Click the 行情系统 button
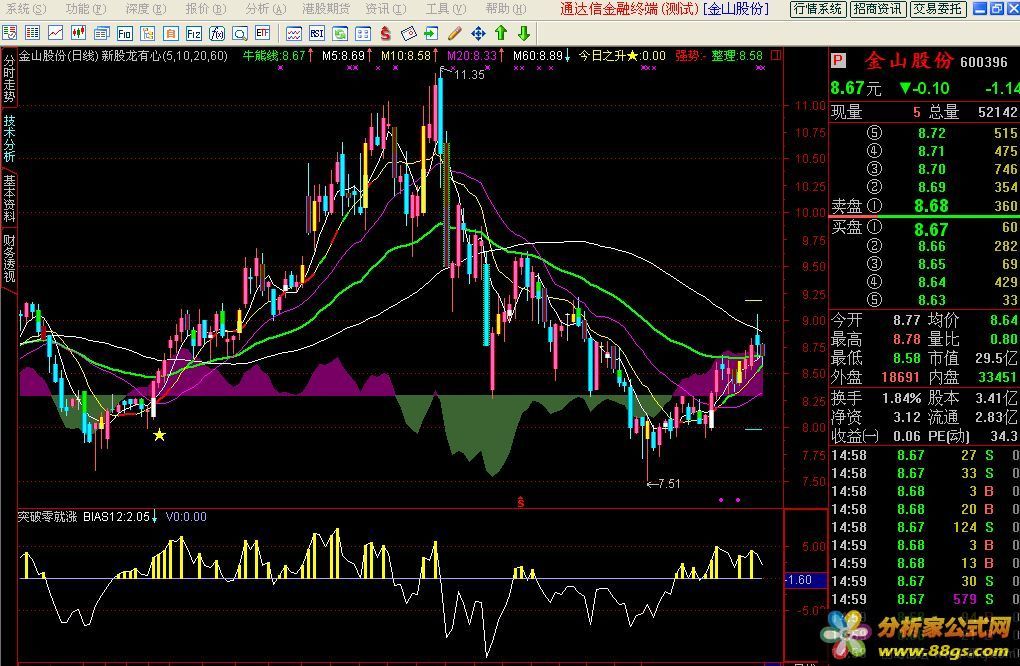 click(x=818, y=8)
